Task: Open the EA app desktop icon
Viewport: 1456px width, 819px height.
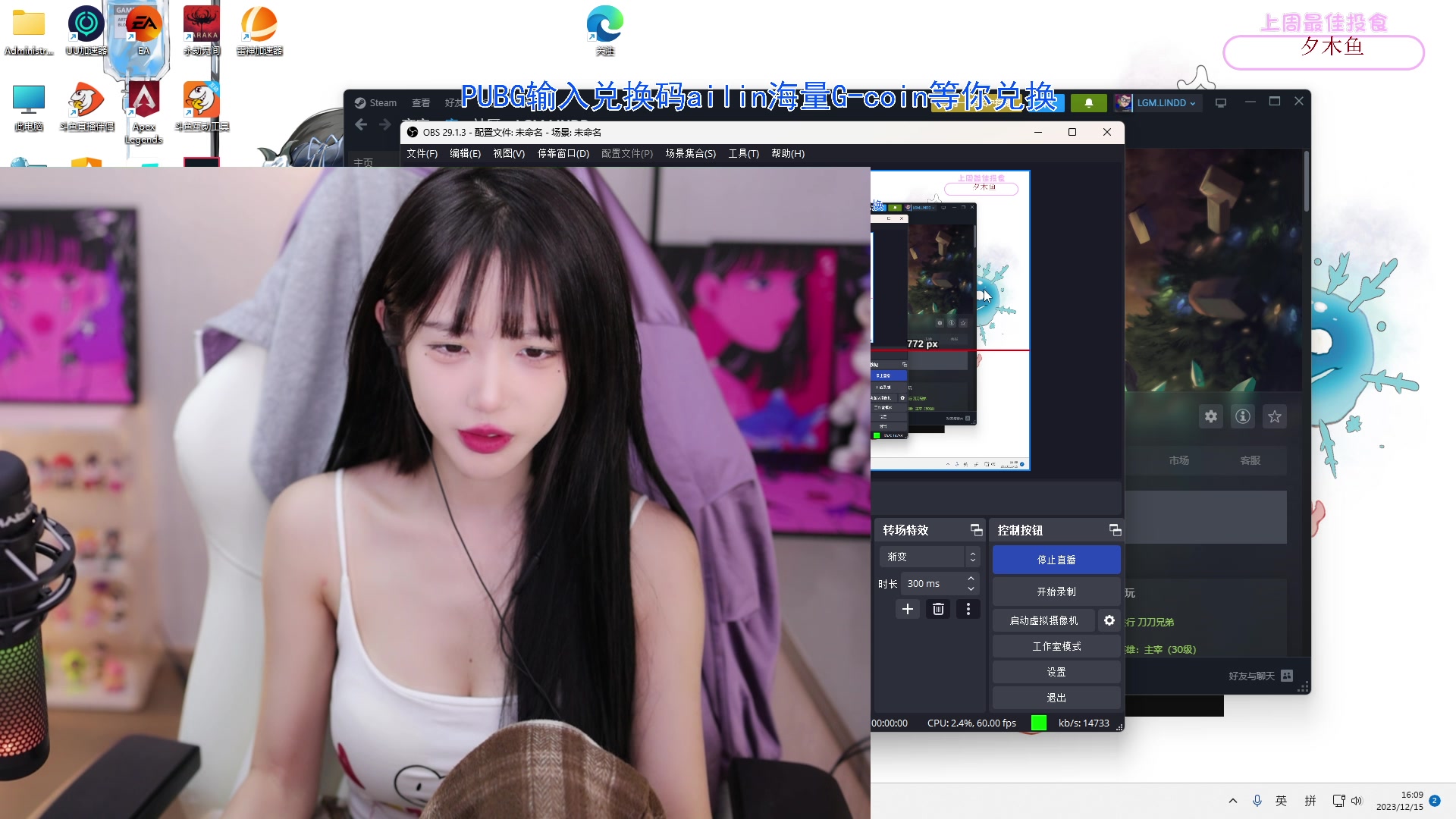Action: [x=143, y=32]
